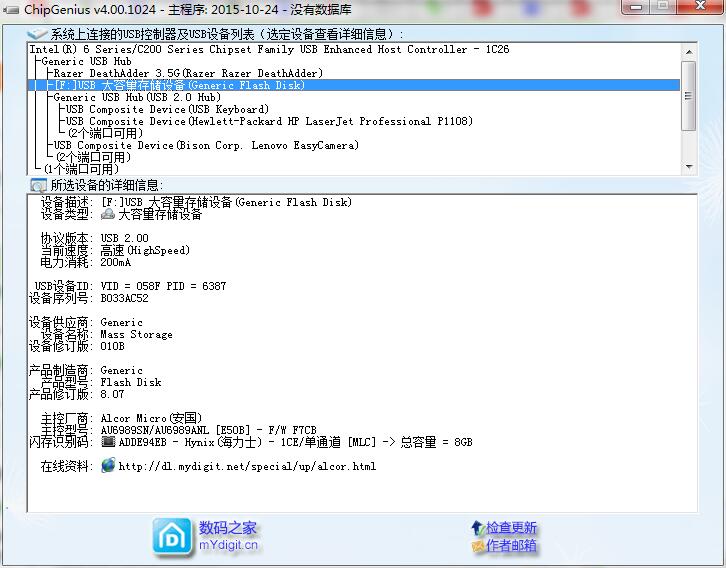The image size is (726, 568).
Task: Click the USB 2.00 protocol version value
Action: (x=125, y=238)
